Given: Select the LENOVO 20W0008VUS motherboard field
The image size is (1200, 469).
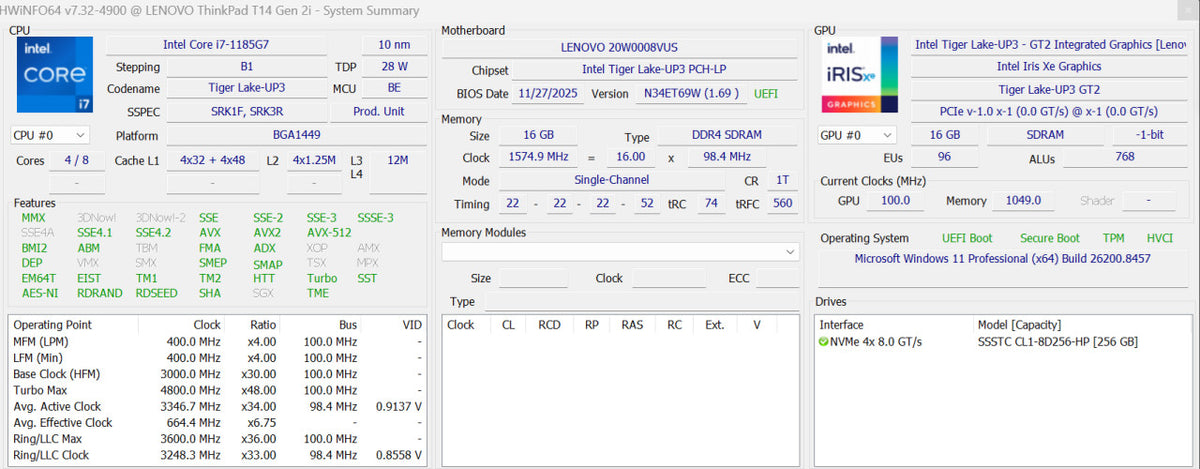Looking at the screenshot, I should 620,47.
